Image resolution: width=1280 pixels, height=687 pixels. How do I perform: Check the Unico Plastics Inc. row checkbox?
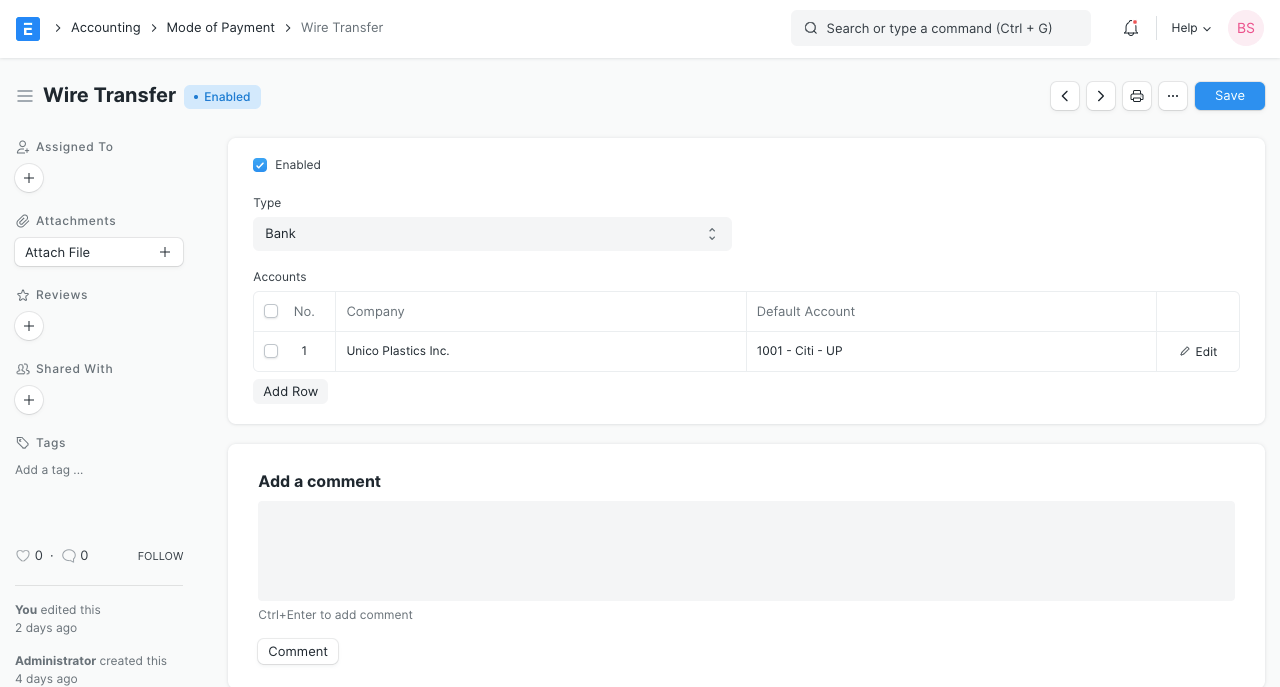pos(271,351)
